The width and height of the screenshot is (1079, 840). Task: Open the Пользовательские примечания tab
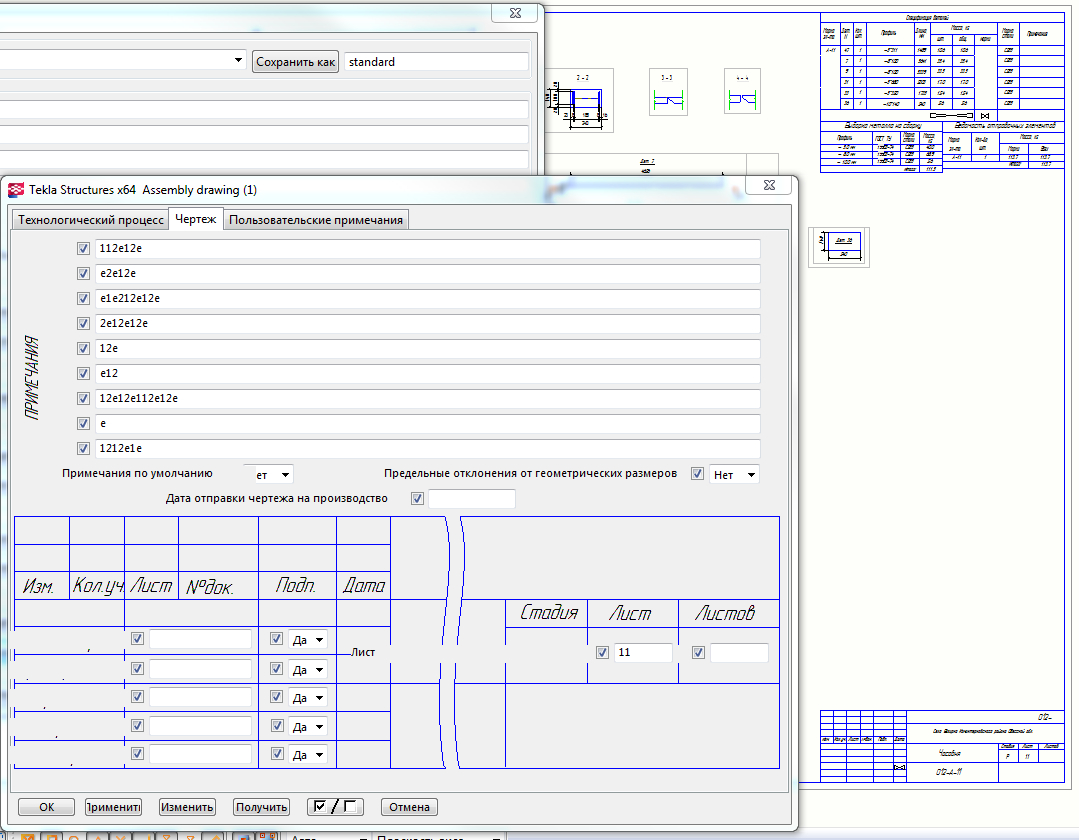pyautogui.click(x=316, y=220)
